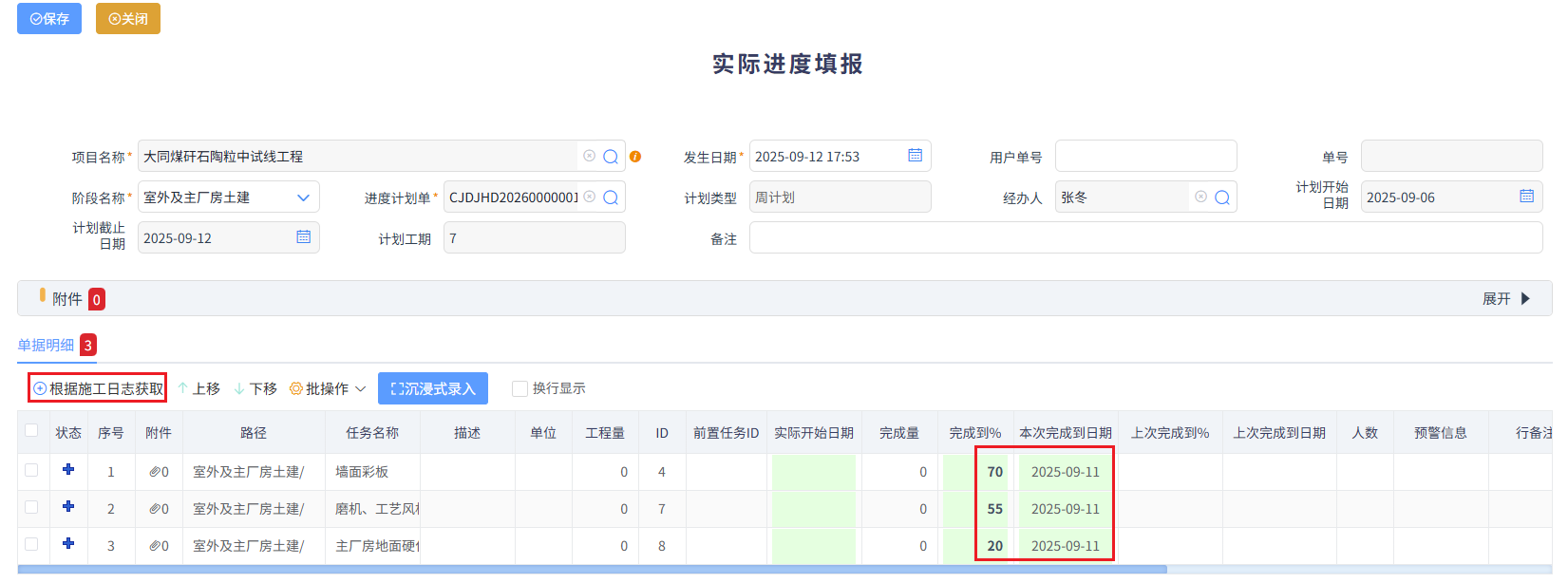Screen dimensions: 1568x583
Task: Click the search icon in 项目名称 field
Action: (x=611, y=157)
